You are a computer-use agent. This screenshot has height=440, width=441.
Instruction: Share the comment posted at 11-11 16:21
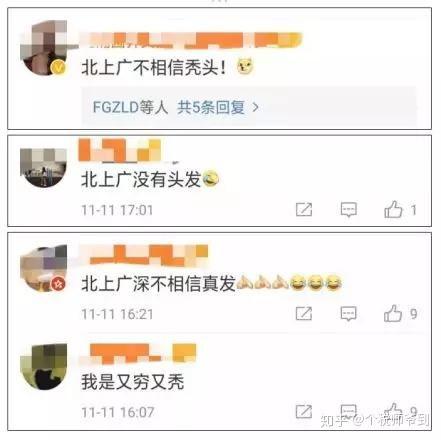[x=304, y=314]
